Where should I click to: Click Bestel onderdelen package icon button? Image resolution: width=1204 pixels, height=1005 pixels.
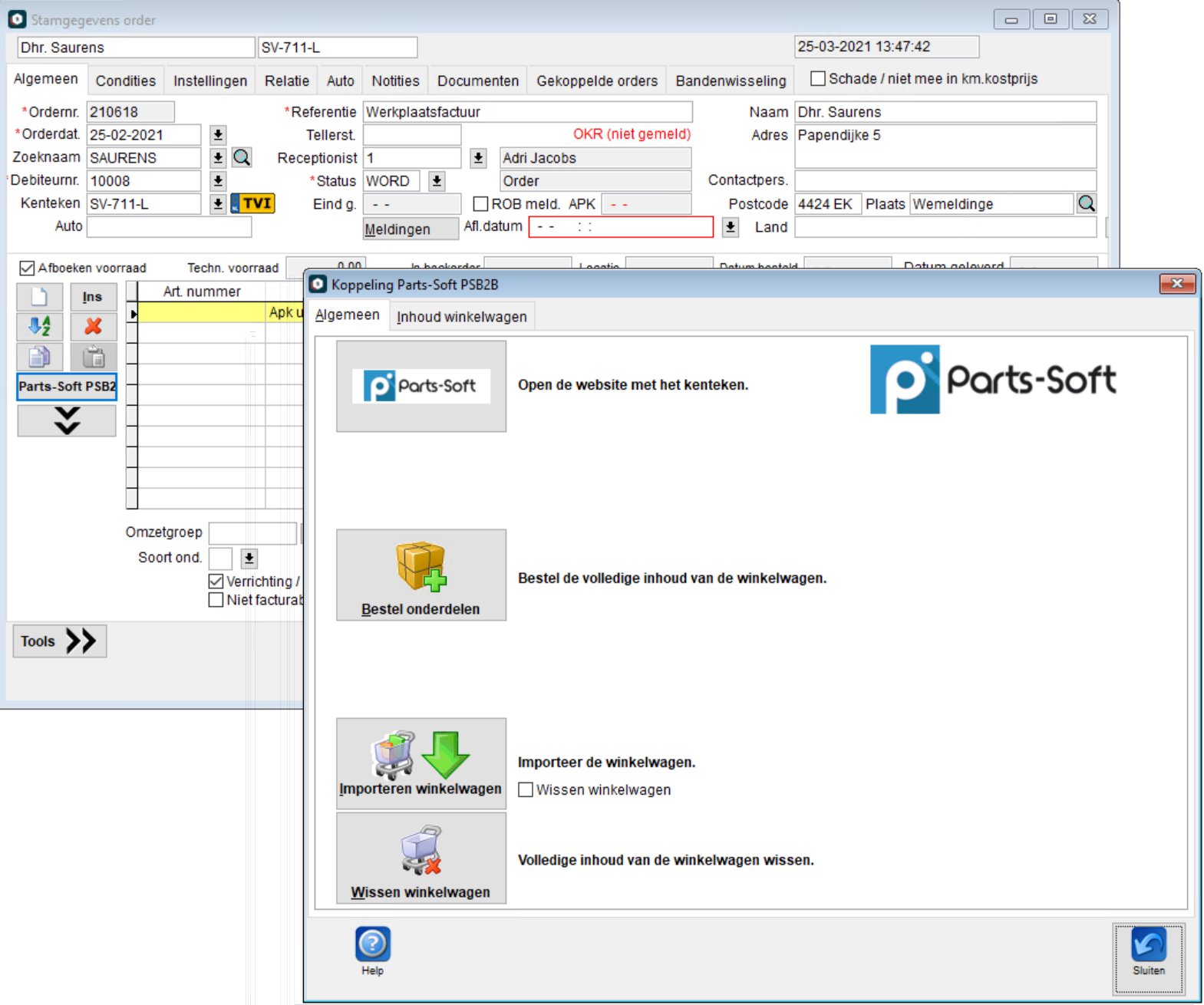coord(421,575)
